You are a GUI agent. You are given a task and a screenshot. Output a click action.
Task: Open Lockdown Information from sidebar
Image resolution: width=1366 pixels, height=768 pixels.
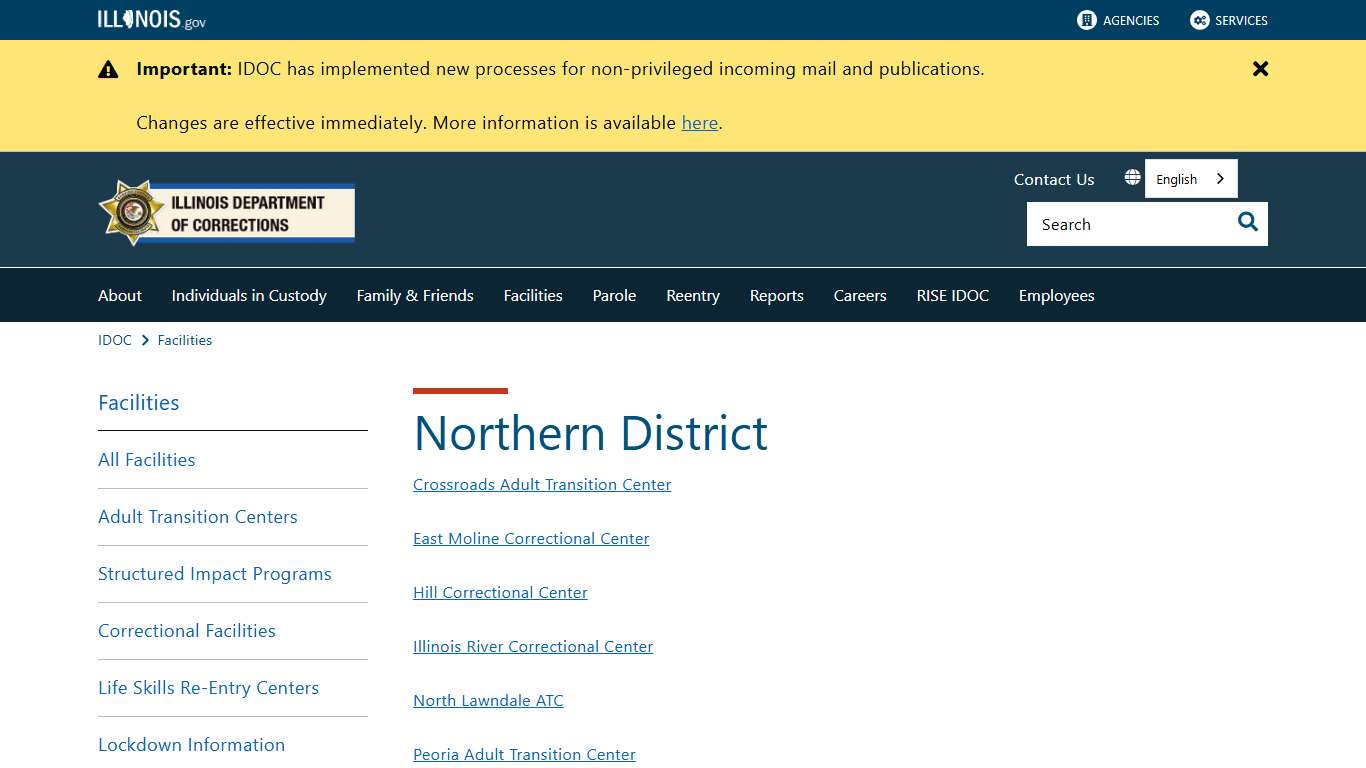coord(191,744)
